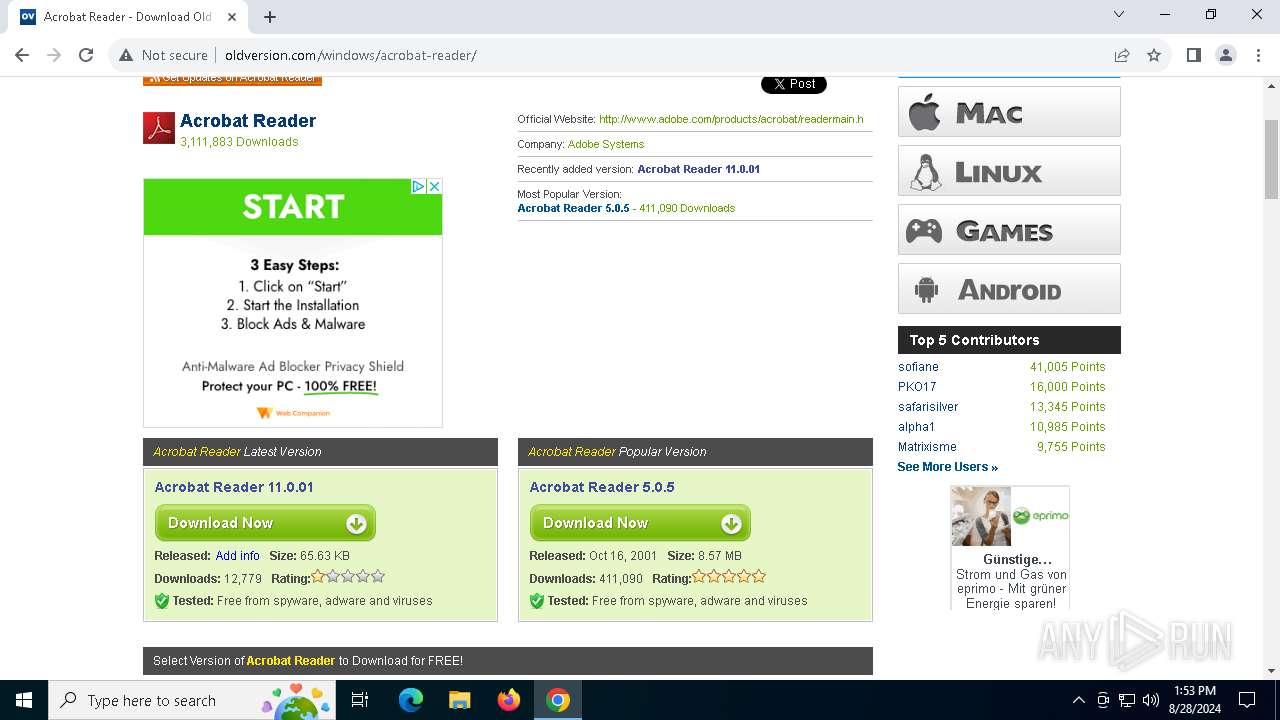Open Chrome profile menu

(1226, 55)
